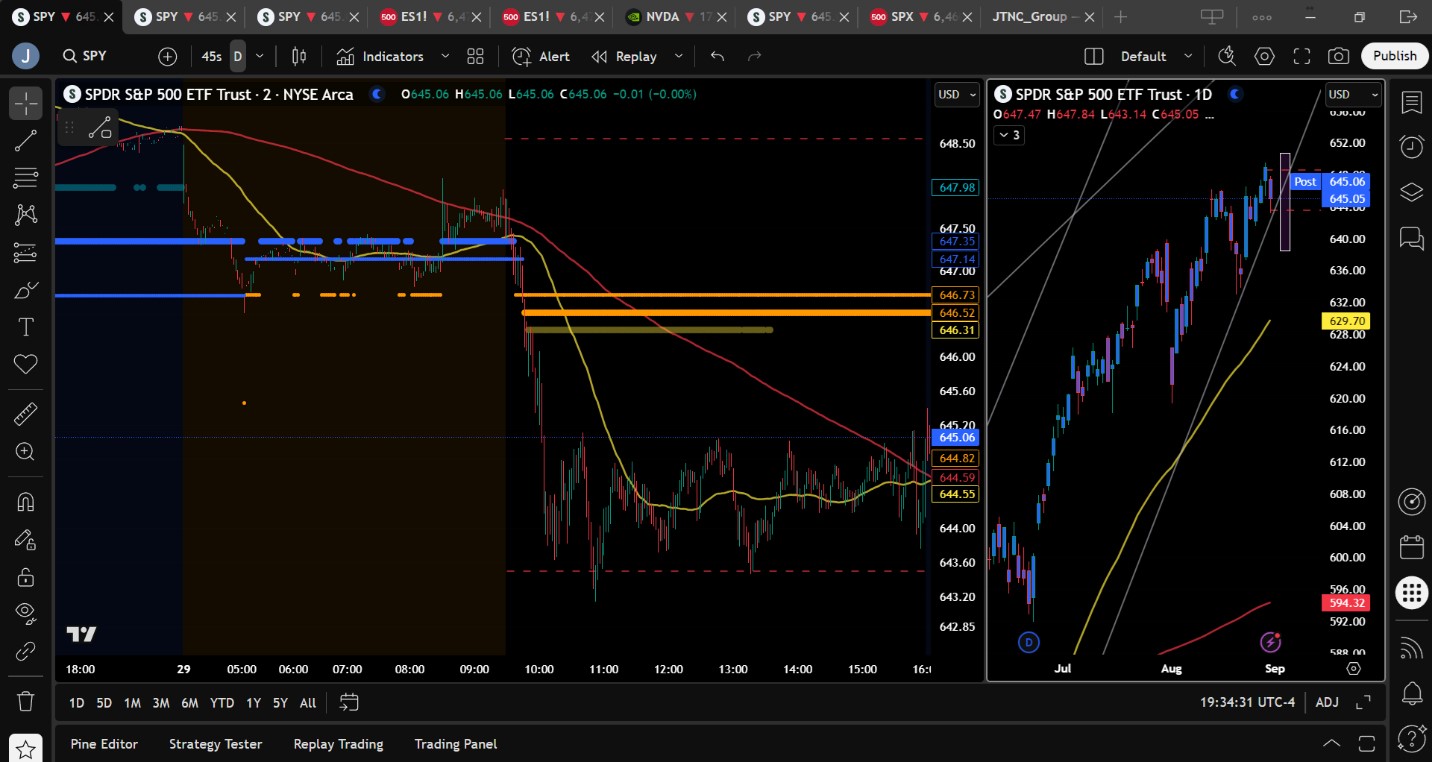Open the chats panel in the sidebar

tap(1412, 237)
